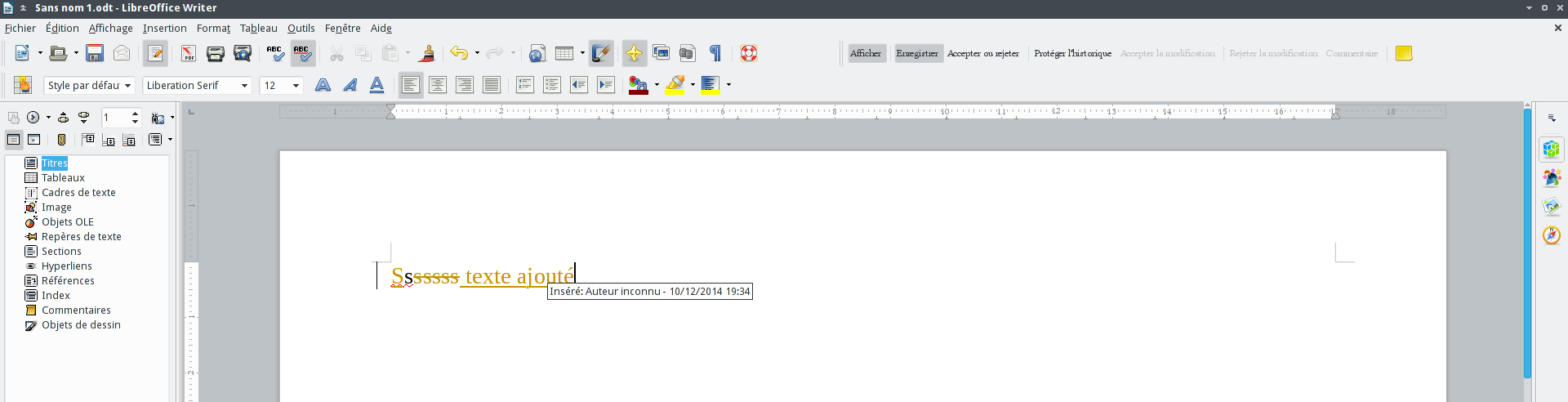Open the Insertion menu

(165, 28)
